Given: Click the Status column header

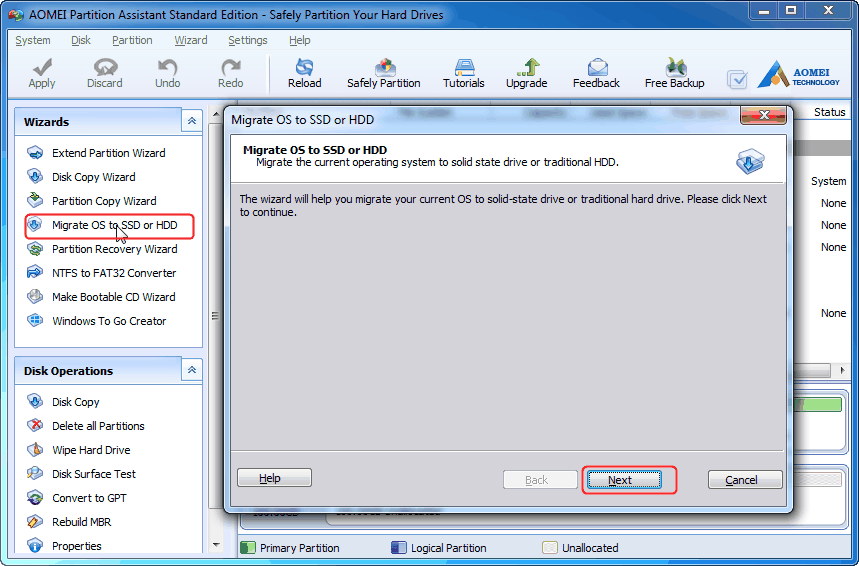Looking at the screenshot, I should tap(829, 112).
